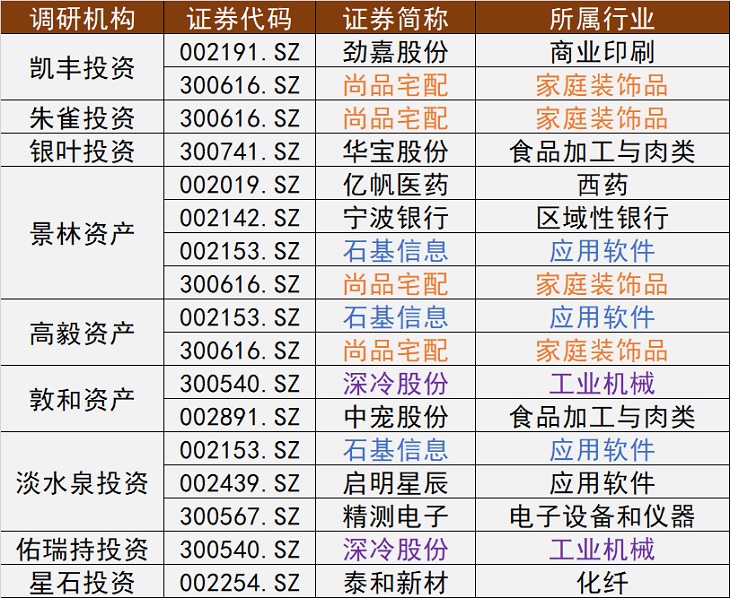
Task: Click the 调研机构 column header
Action: tap(82, 18)
